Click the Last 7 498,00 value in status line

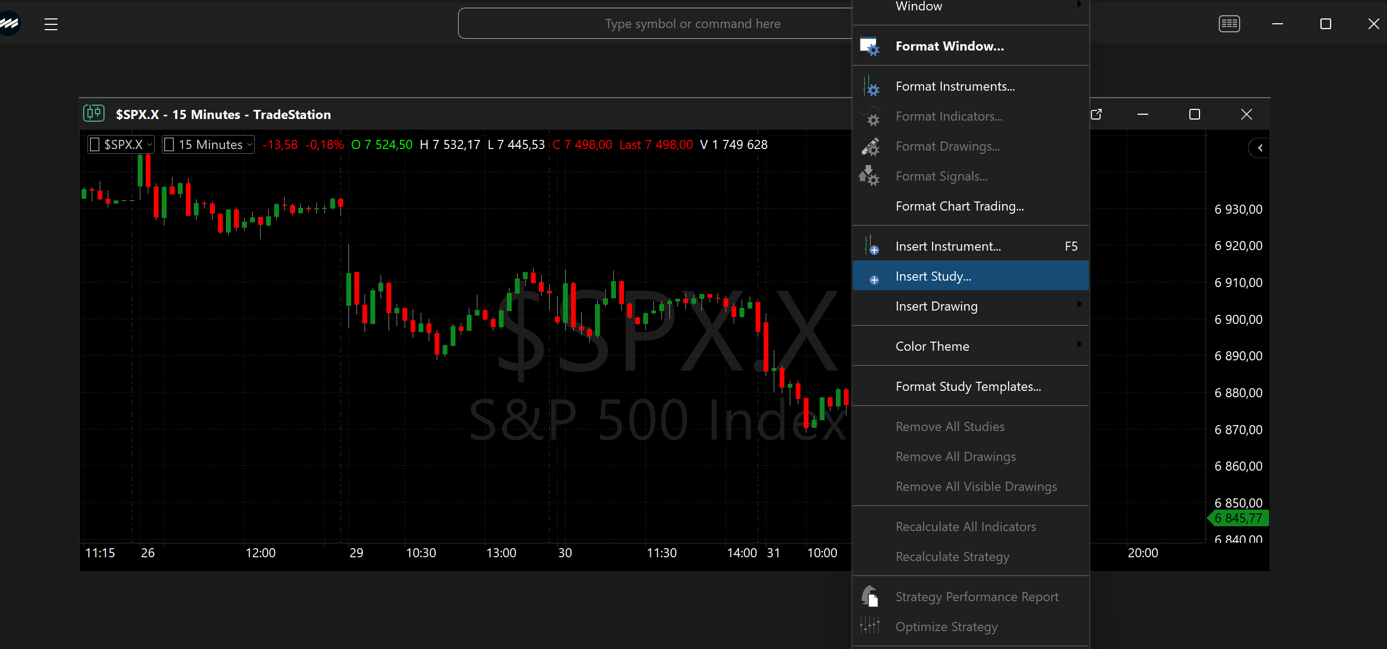point(656,144)
